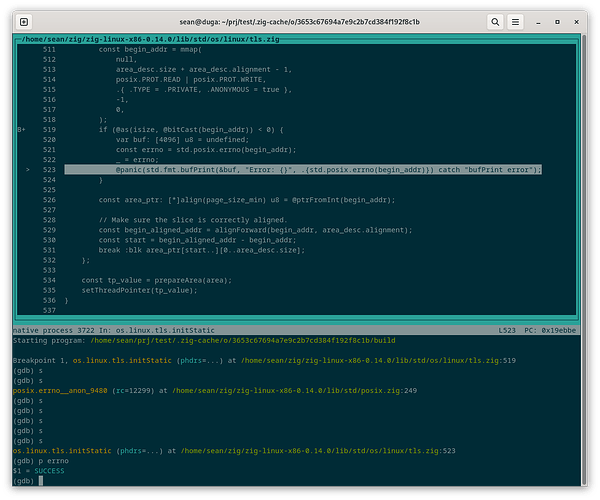Image resolution: width=600 pixels, height=500 pixels.
Task: Click line 526 const area_ptr declaration
Action: pos(247,200)
